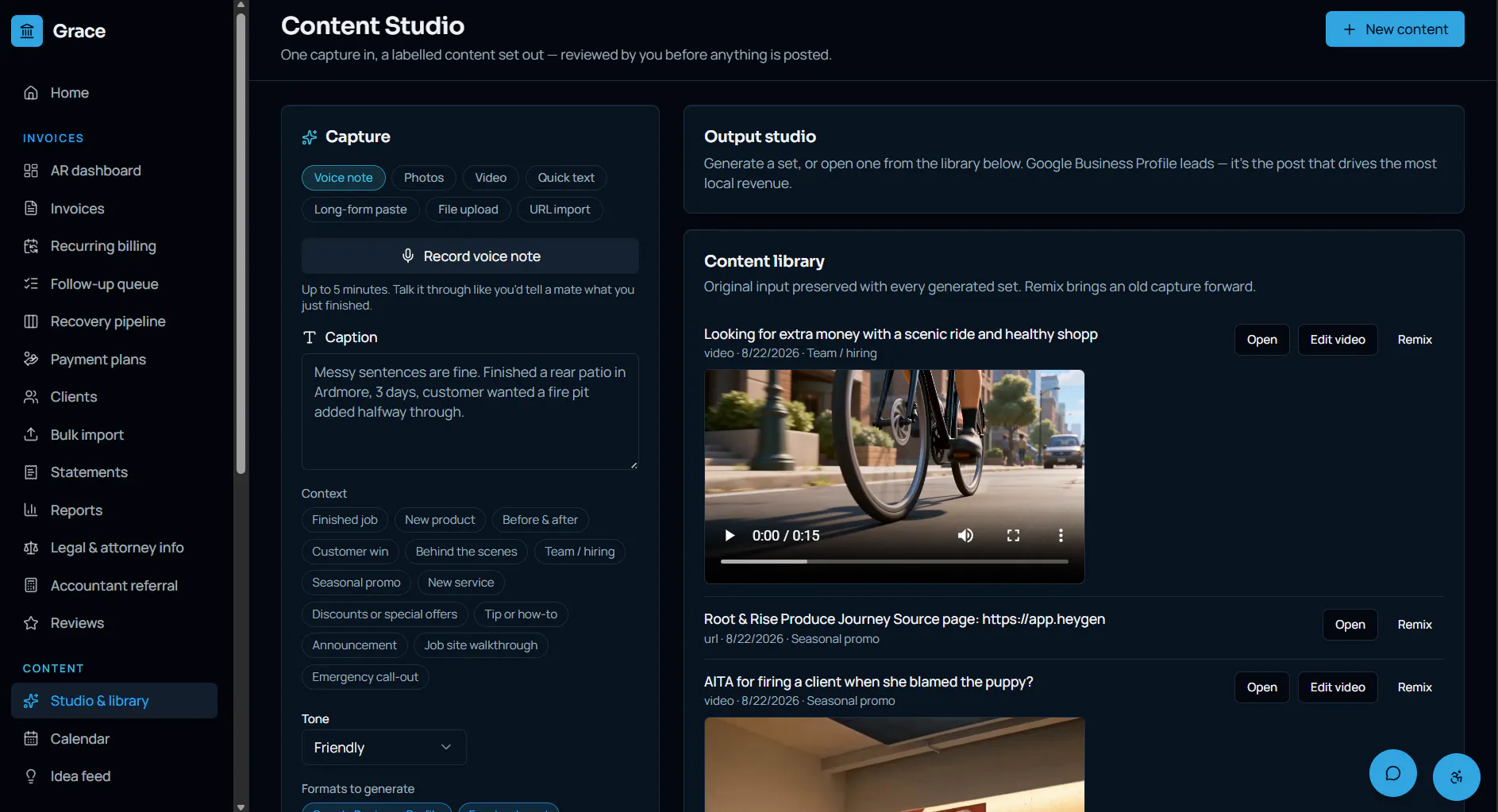Screen dimensions: 1498x812
Task: Toggle the New service context chip
Action: [460, 583]
